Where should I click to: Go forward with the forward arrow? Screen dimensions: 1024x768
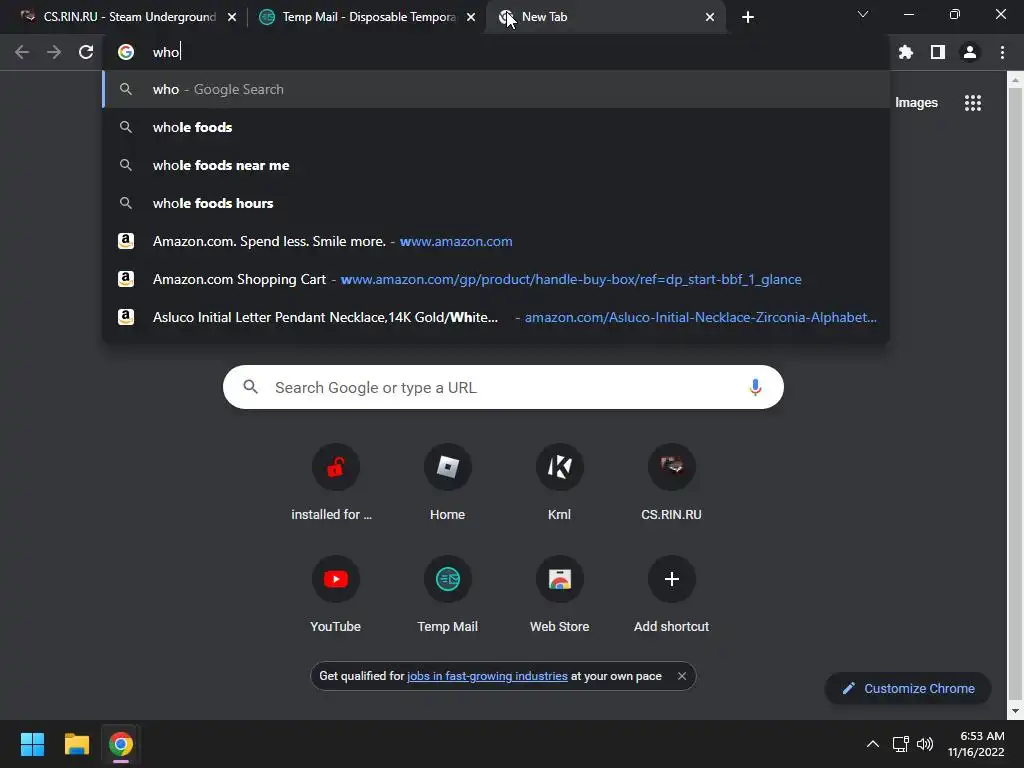tap(54, 52)
